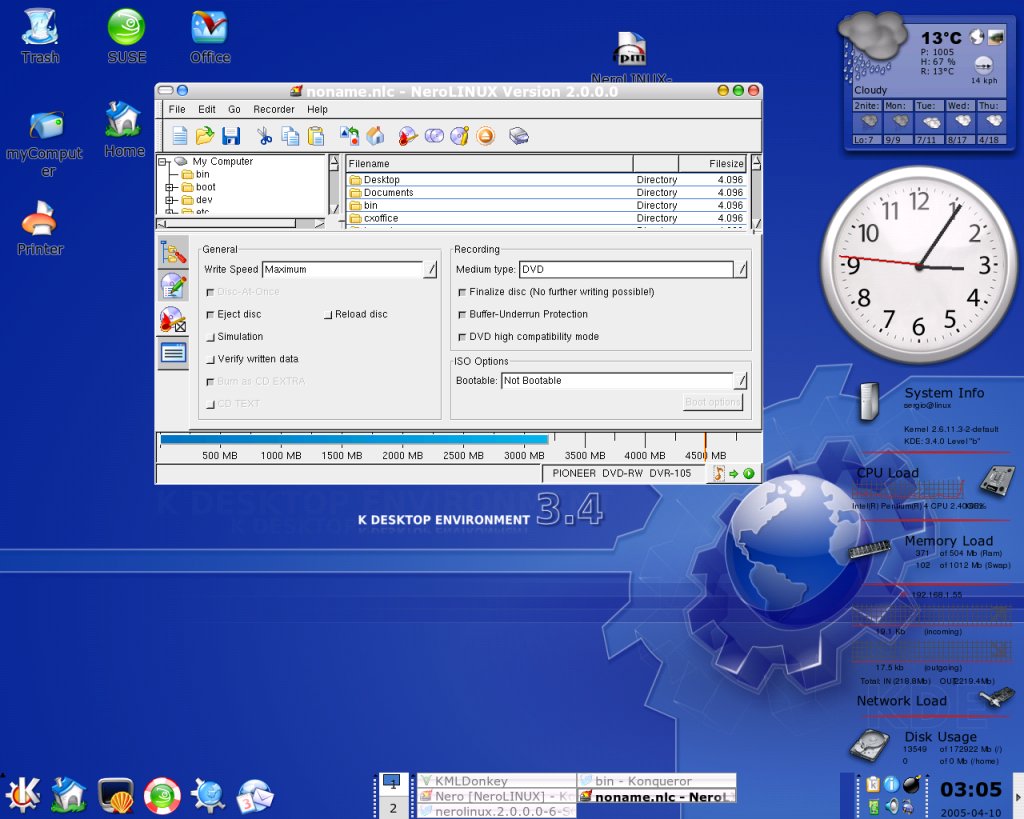Toggle Verify written data option

click(x=211, y=359)
